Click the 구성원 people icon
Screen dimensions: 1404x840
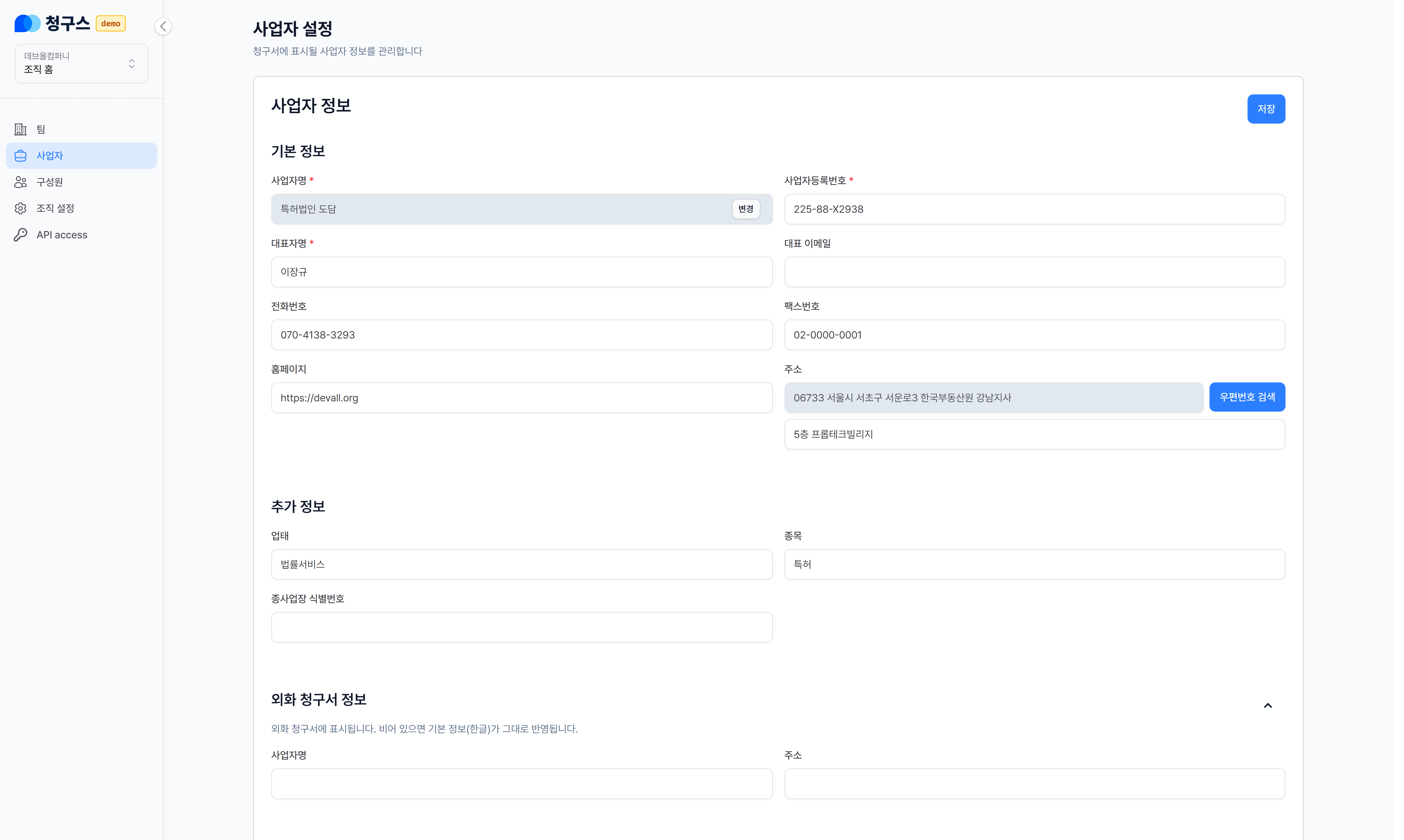pyautogui.click(x=20, y=182)
